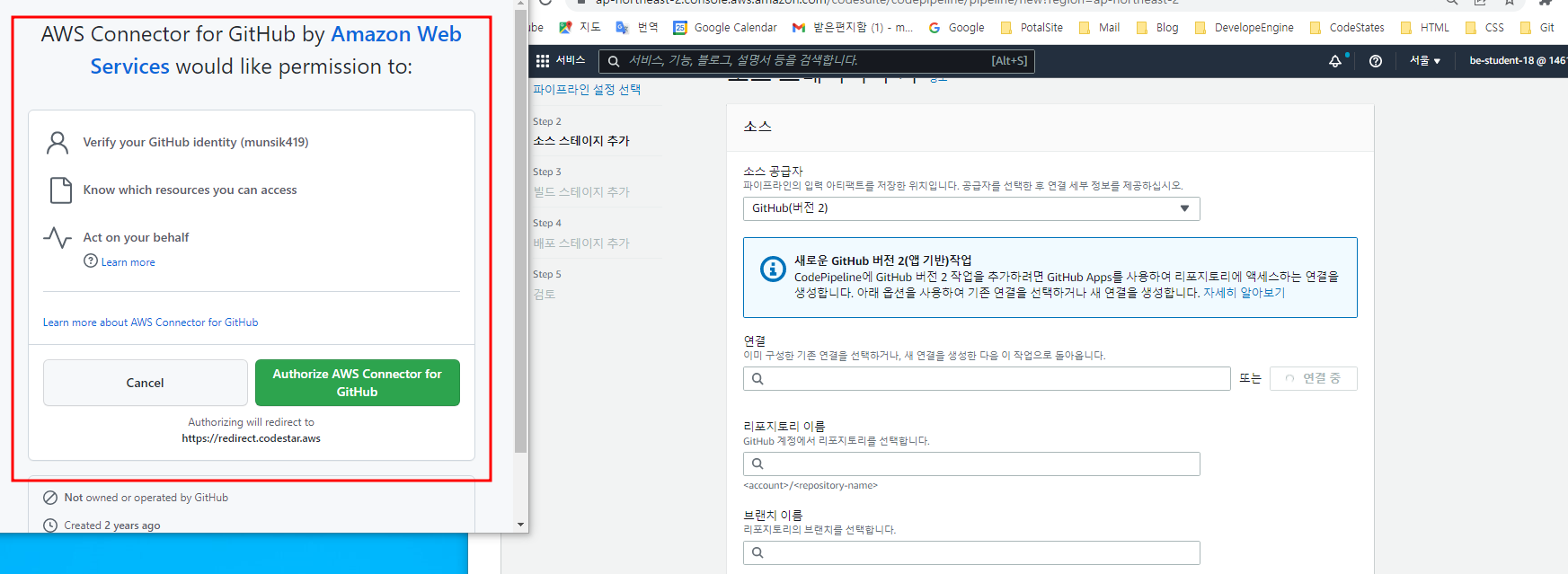The height and width of the screenshot is (574, 1568).
Task: Open the Learn more link under Act on your behalf
Action: (x=128, y=262)
